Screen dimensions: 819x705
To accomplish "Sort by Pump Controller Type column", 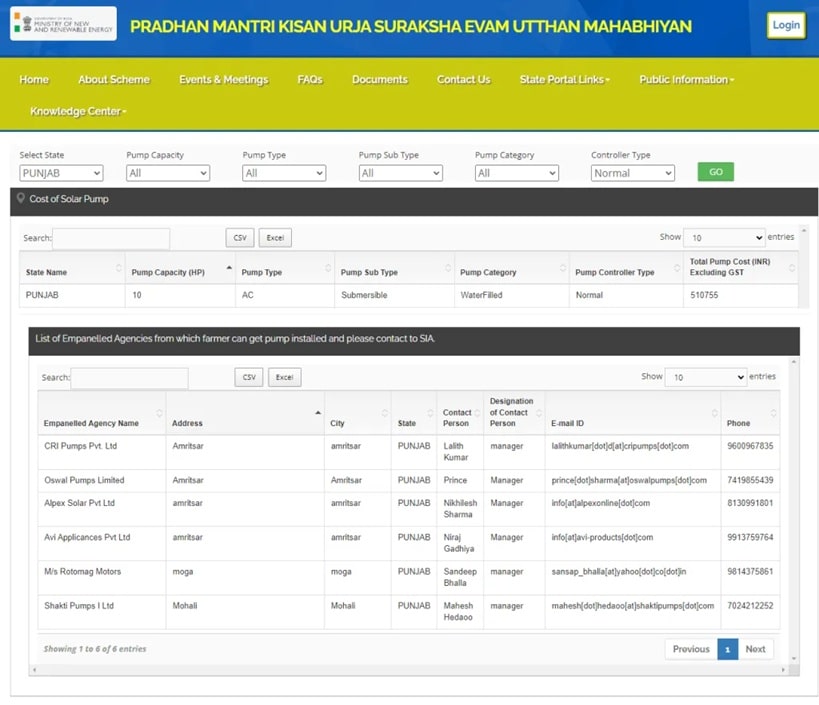I will click(x=626, y=268).
